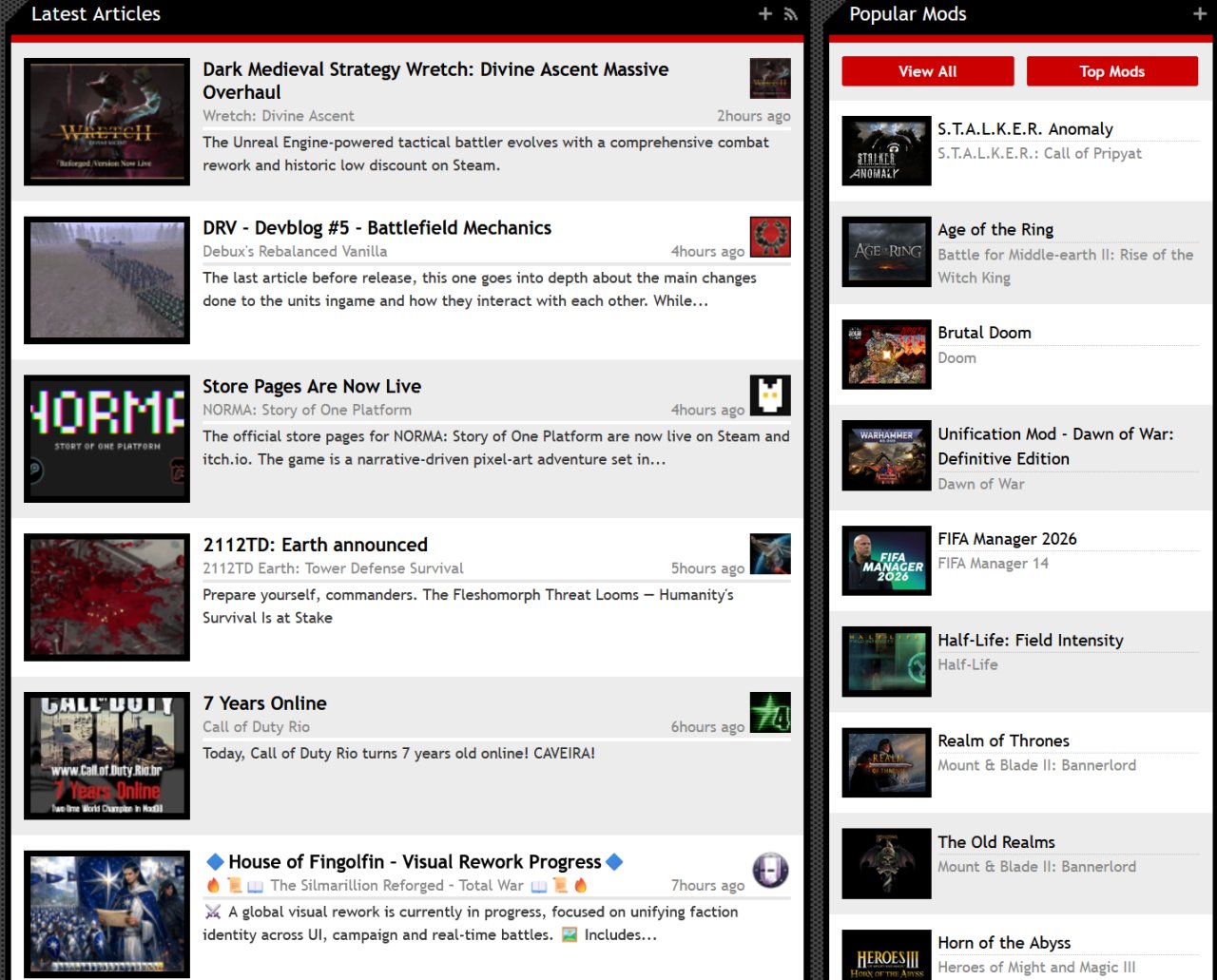Click the Top Mods button
1217x980 pixels.
pos(1112,71)
